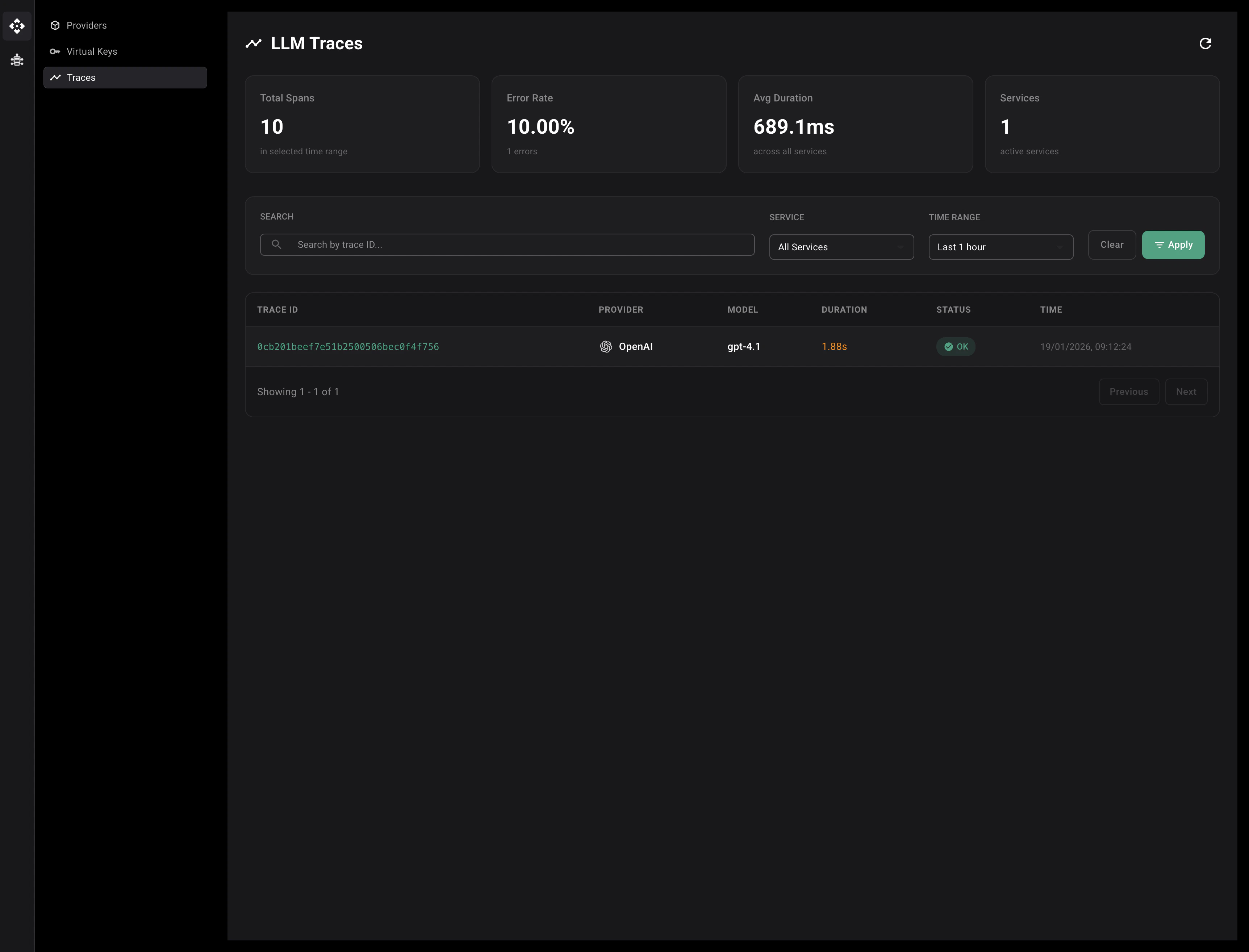The width and height of the screenshot is (1249, 952).
Task: Click the Providers cube icon
Action: pos(55,25)
